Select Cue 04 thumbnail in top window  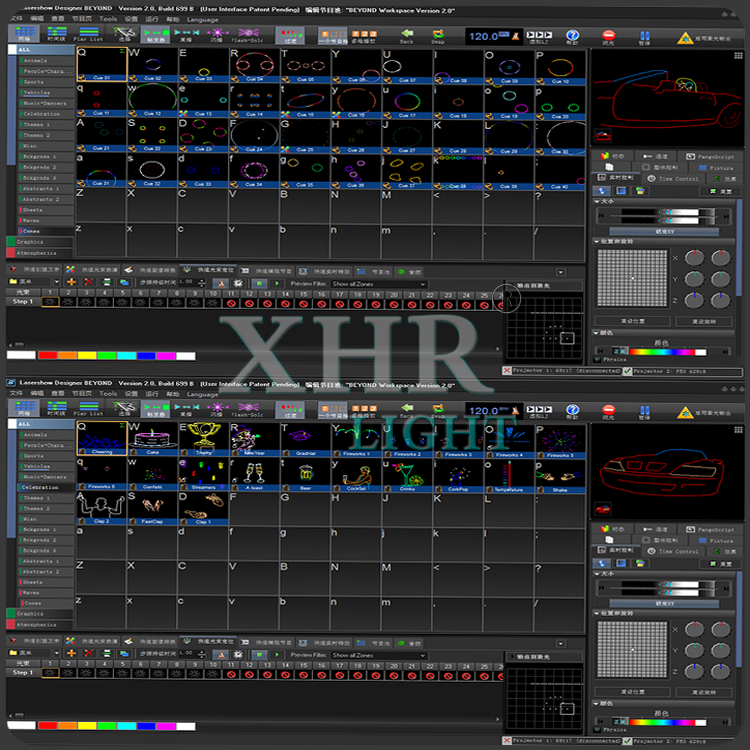[254, 65]
